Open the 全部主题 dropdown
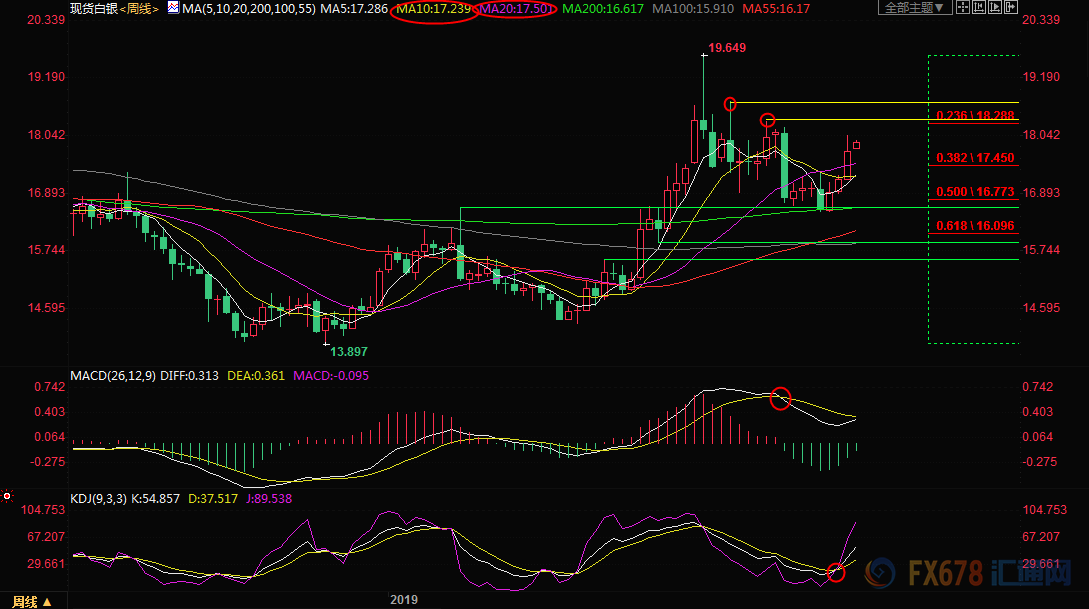The image size is (1089, 609). tap(914, 8)
